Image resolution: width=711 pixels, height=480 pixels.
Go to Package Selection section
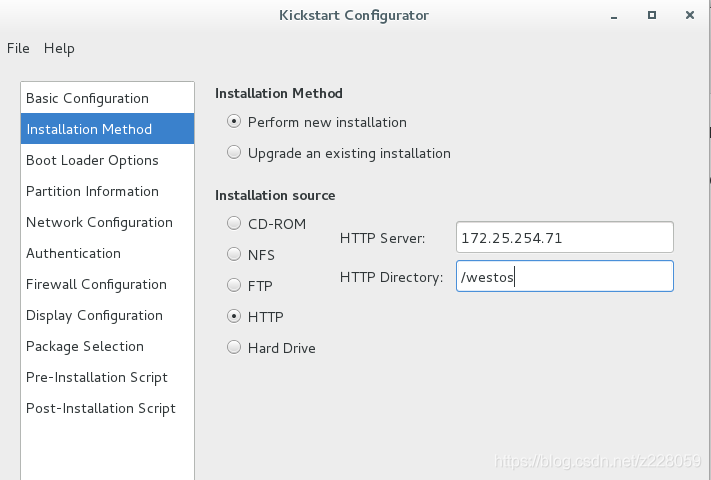[85, 346]
